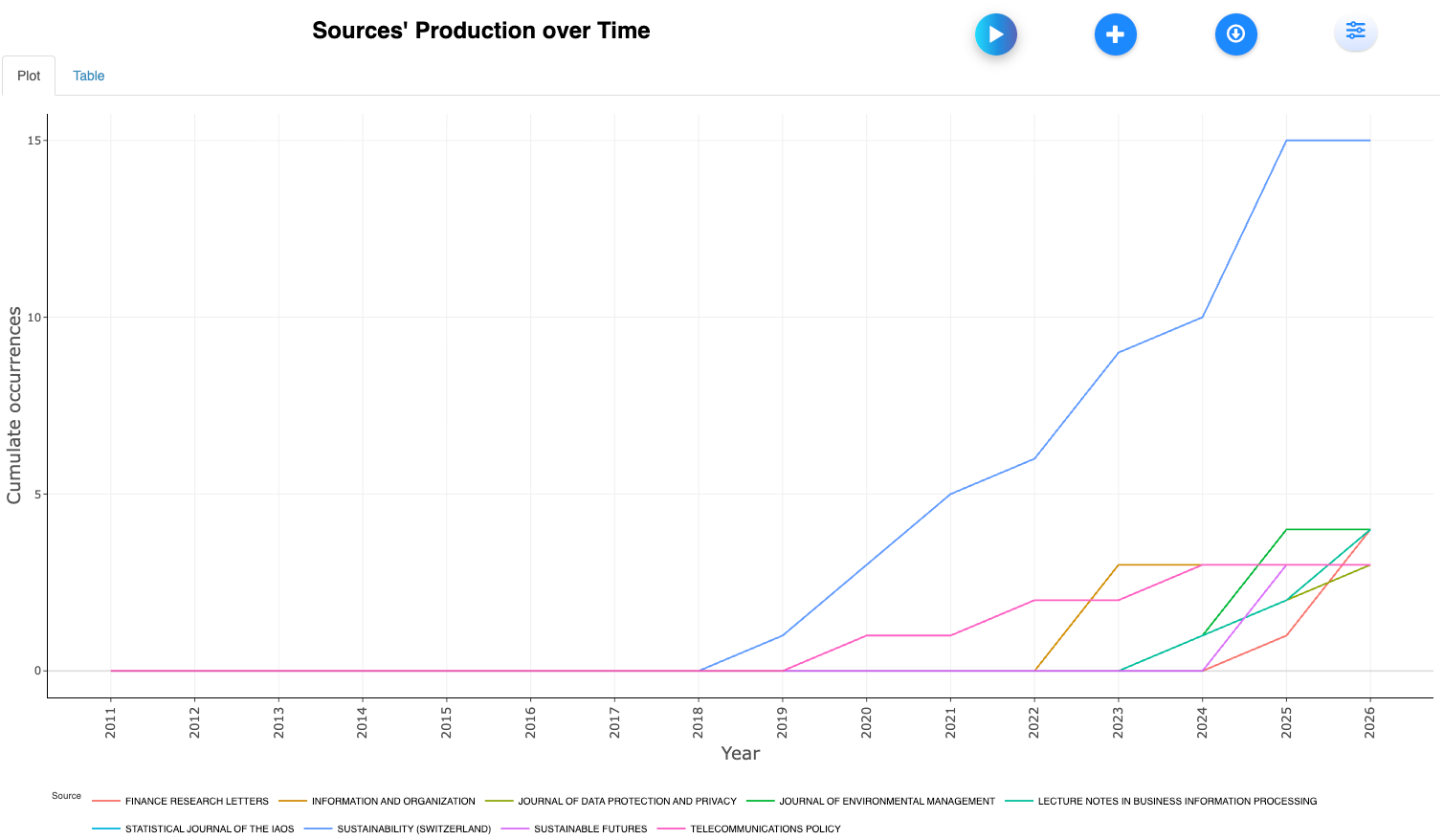
Task: Click the 2025 peak of the Sustainability line
Action: tap(1286, 141)
